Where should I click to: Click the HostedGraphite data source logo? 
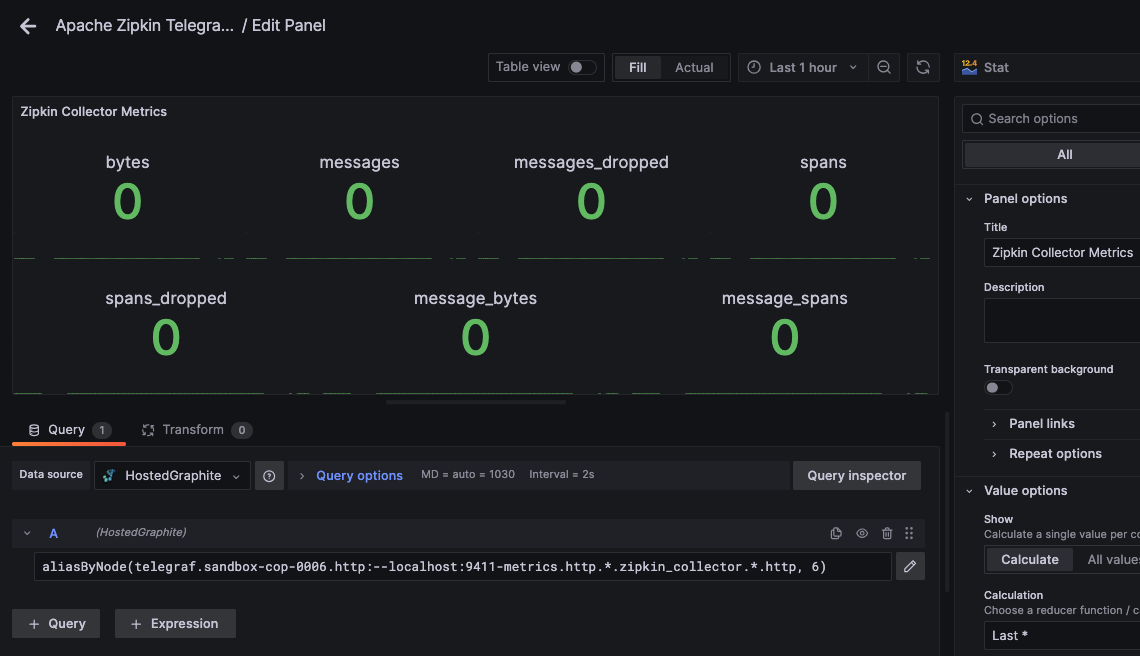[109, 476]
